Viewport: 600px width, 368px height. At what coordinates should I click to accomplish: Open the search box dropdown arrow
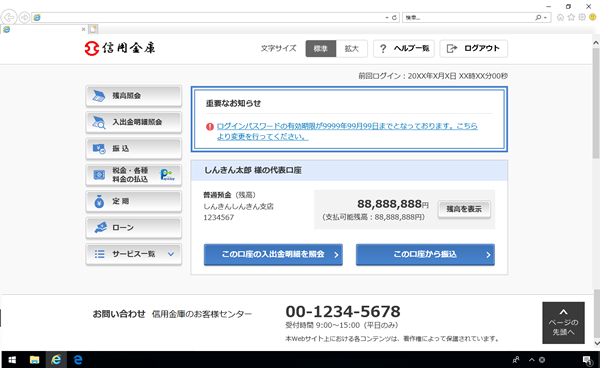pyautogui.click(x=545, y=18)
